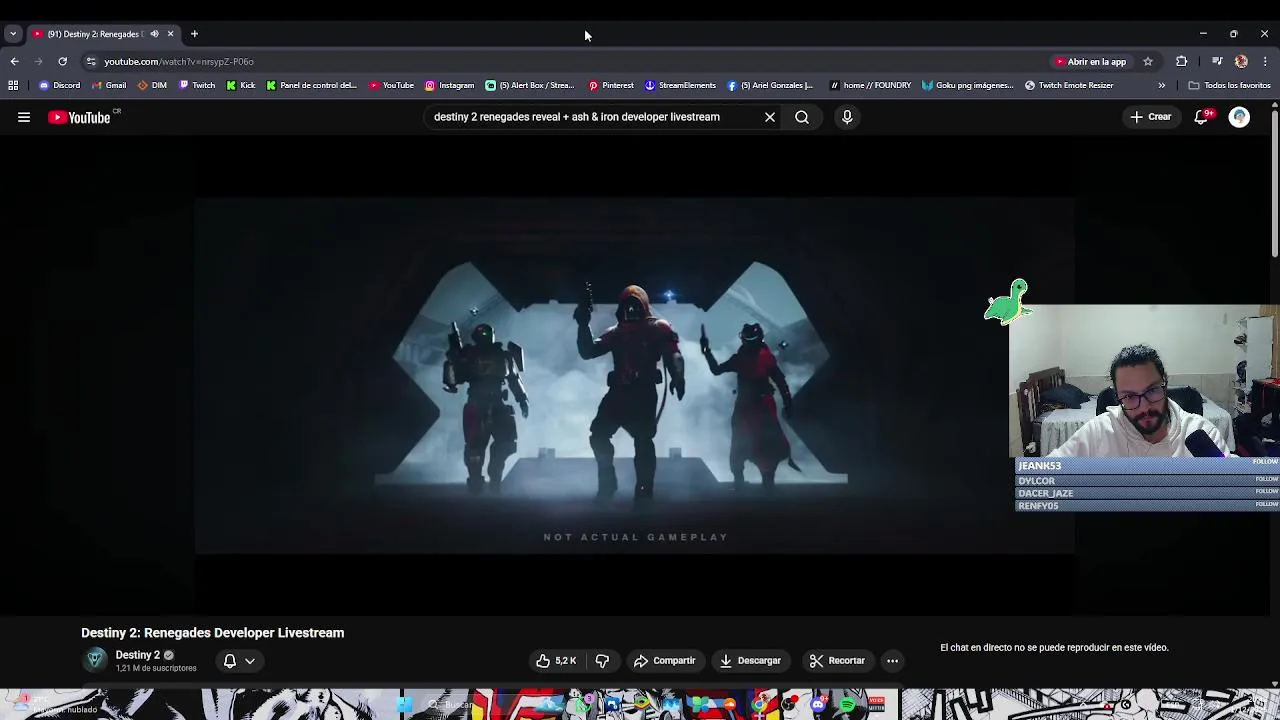Clip the video with Recortar
Image resolution: width=1280 pixels, height=720 pixels.
(x=837, y=660)
